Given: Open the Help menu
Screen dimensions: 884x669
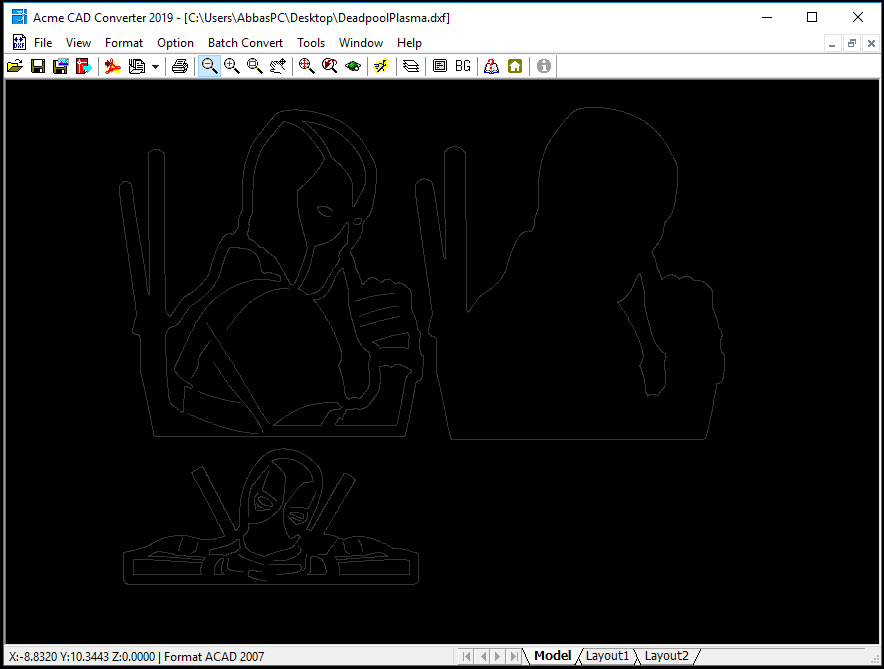Looking at the screenshot, I should pos(409,43).
